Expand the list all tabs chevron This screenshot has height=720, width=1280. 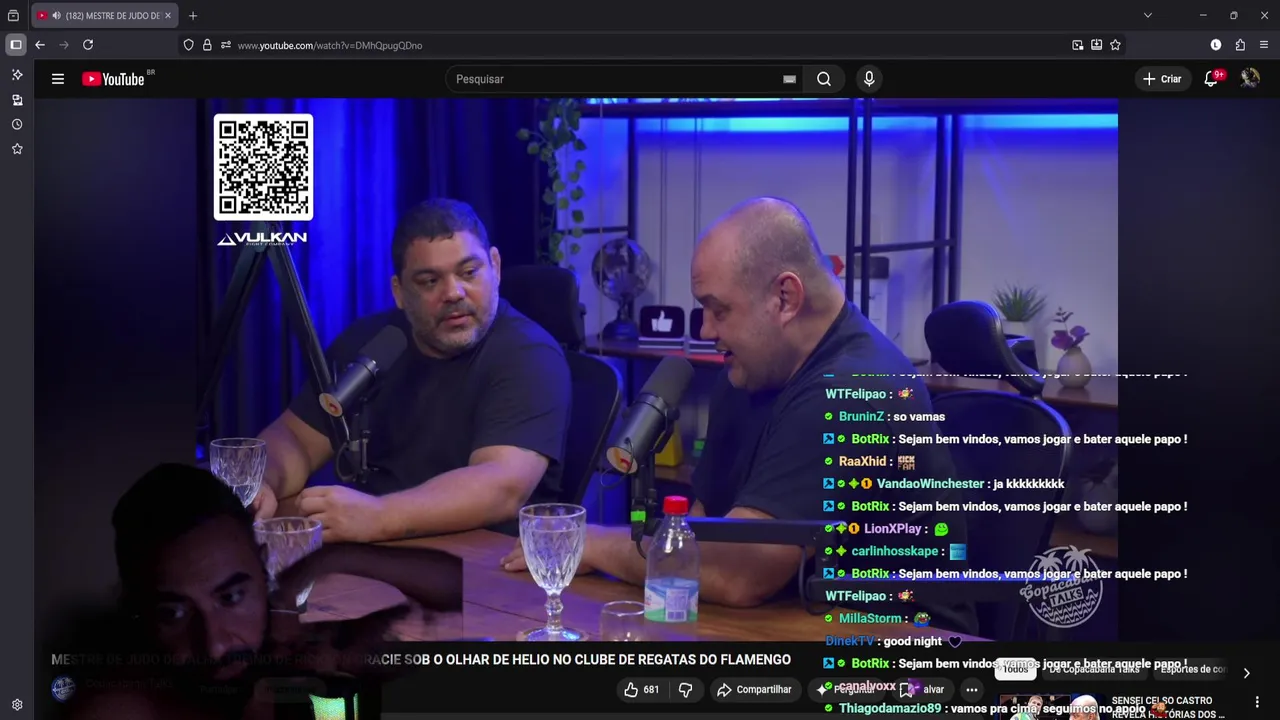click(1148, 15)
